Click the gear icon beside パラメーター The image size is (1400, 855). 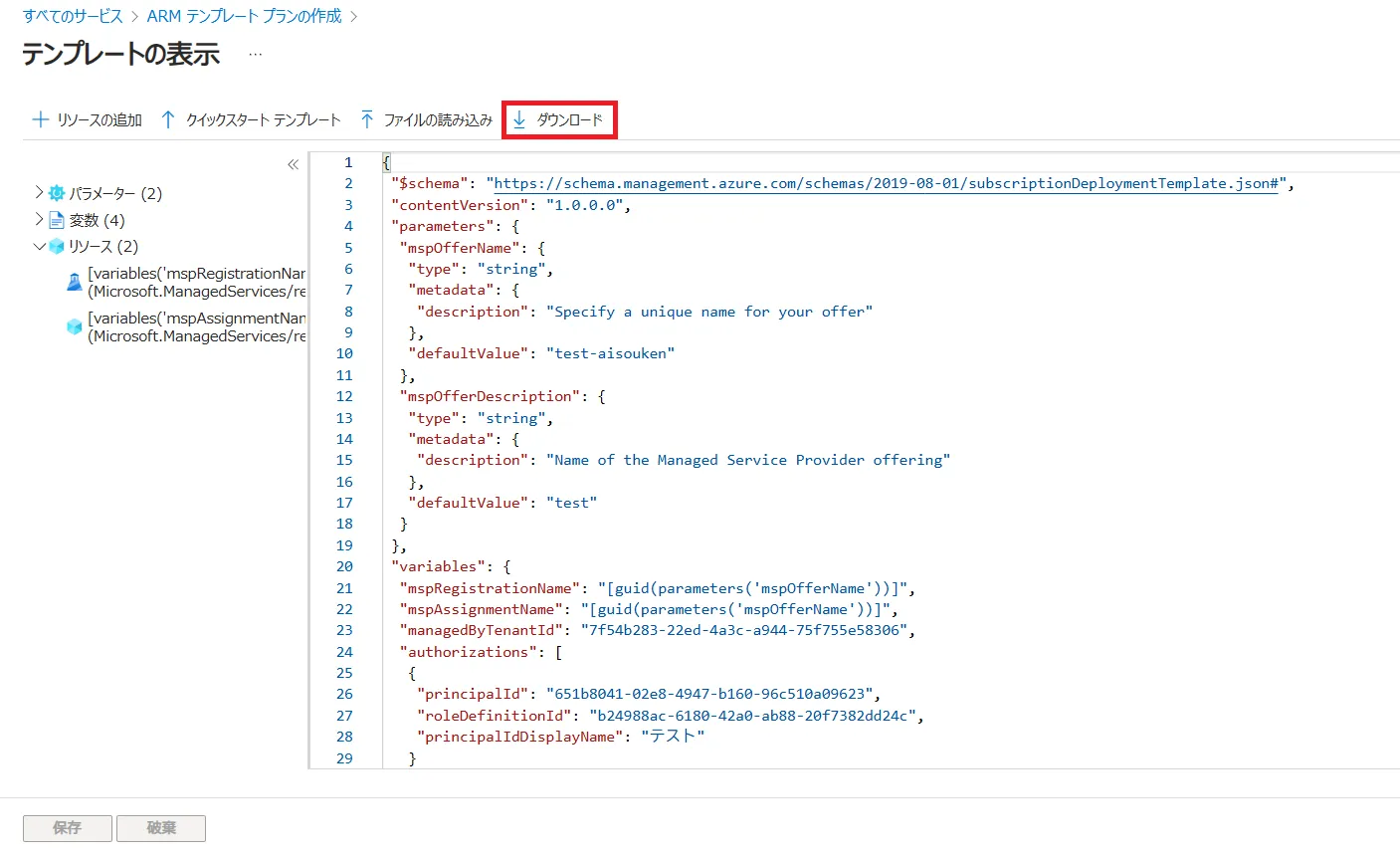pyautogui.click(x=57, y=193)
